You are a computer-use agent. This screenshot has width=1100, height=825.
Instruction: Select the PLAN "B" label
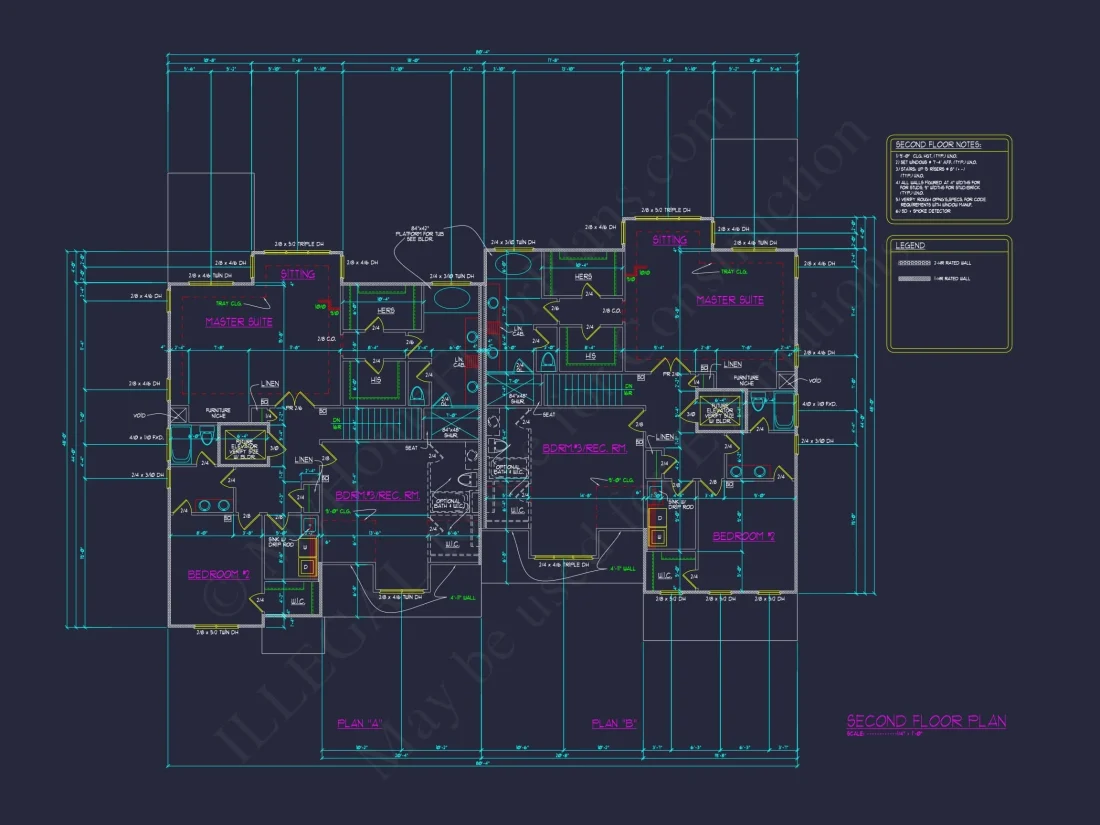coord(614,723)
